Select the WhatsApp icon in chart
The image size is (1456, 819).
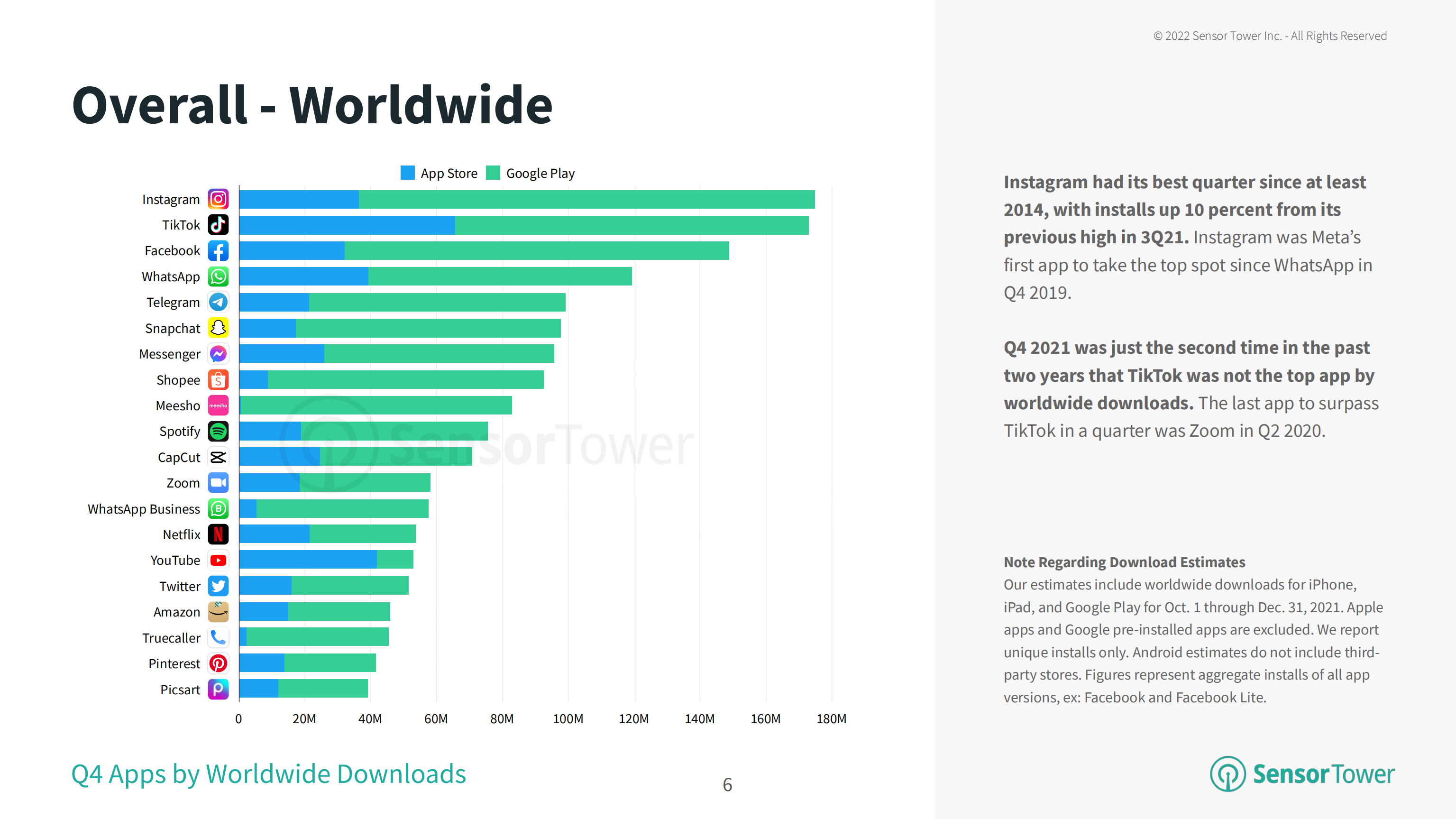[x=218, y=276]
